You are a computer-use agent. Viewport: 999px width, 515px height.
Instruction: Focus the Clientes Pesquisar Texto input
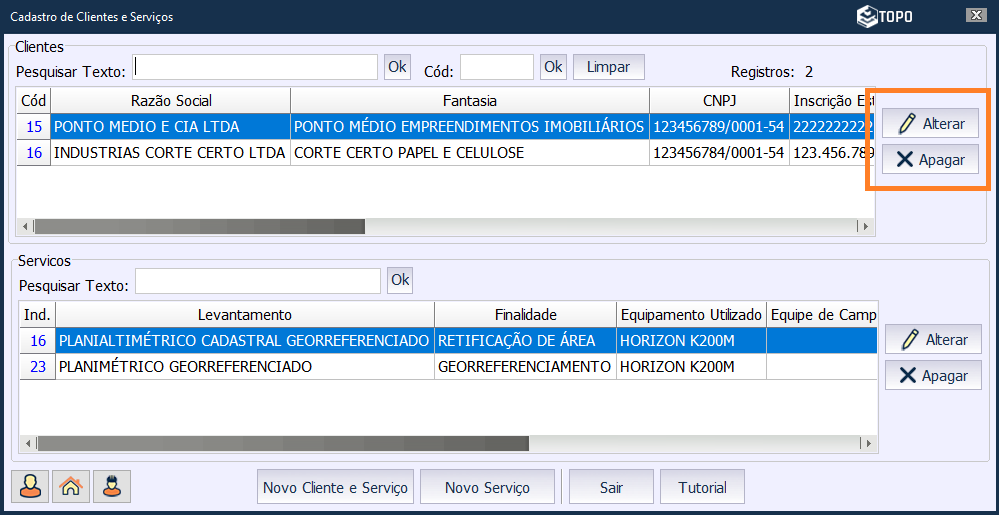click(255, 67)
